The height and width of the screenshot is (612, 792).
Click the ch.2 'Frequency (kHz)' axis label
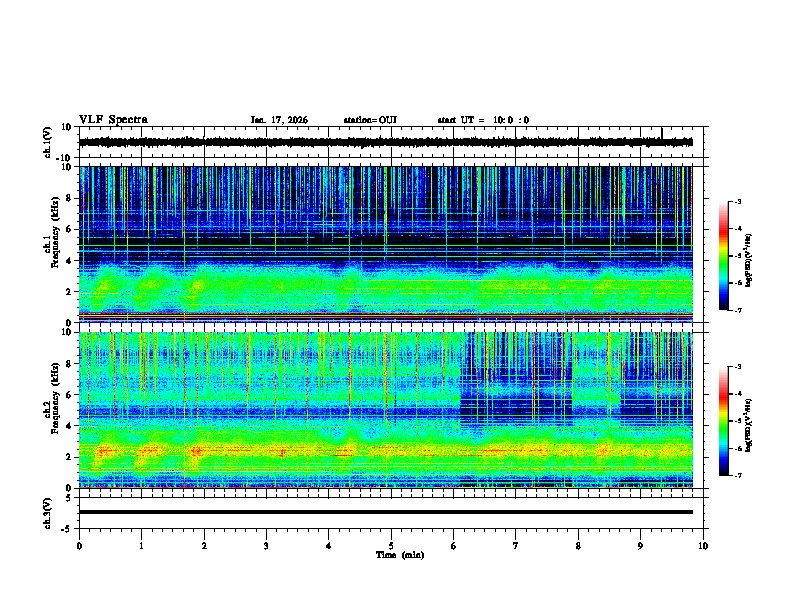pos(55,398)
